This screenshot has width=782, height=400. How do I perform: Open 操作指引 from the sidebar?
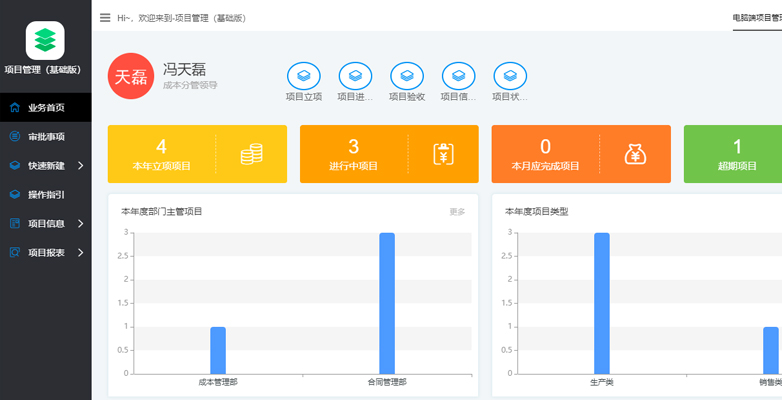(46, 194)
